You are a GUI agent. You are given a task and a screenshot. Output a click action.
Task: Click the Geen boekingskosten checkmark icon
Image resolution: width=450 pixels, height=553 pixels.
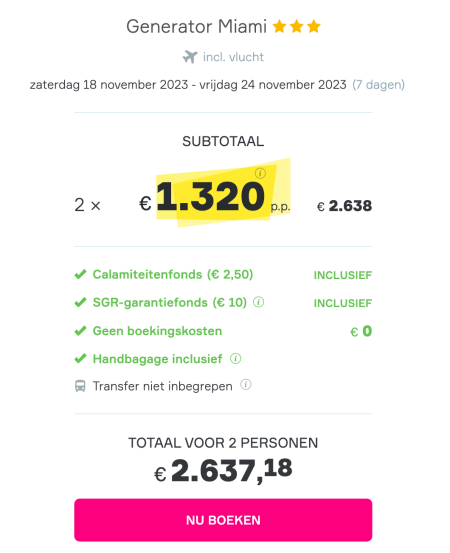pos(80,330)
